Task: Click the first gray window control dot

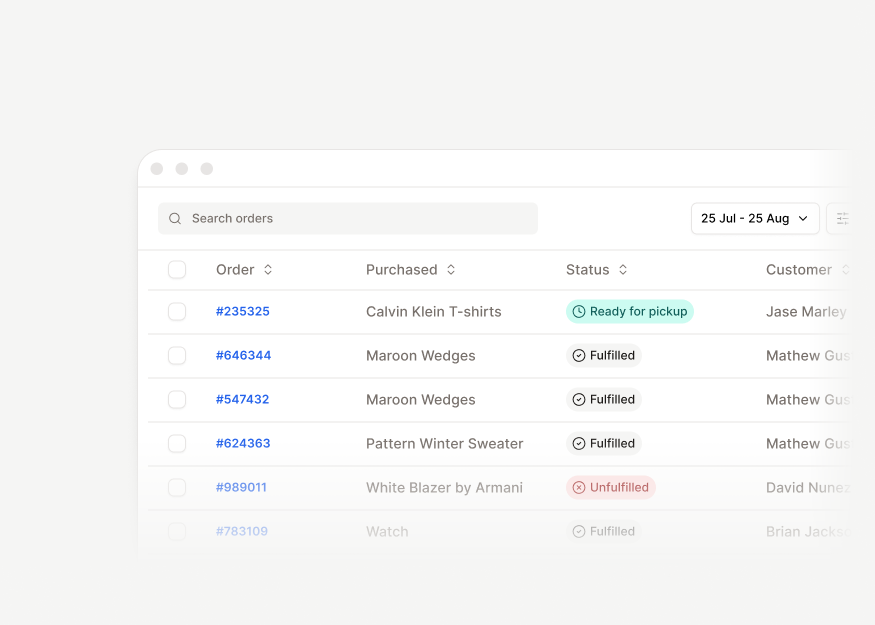Action: (157, 169)
